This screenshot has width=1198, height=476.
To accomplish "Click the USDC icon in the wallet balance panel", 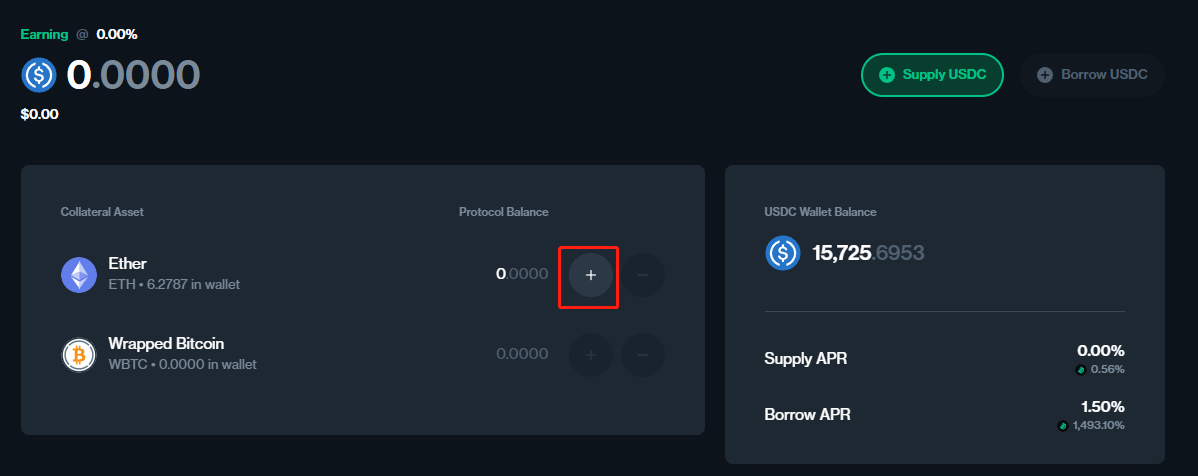I will click(783, 253).
